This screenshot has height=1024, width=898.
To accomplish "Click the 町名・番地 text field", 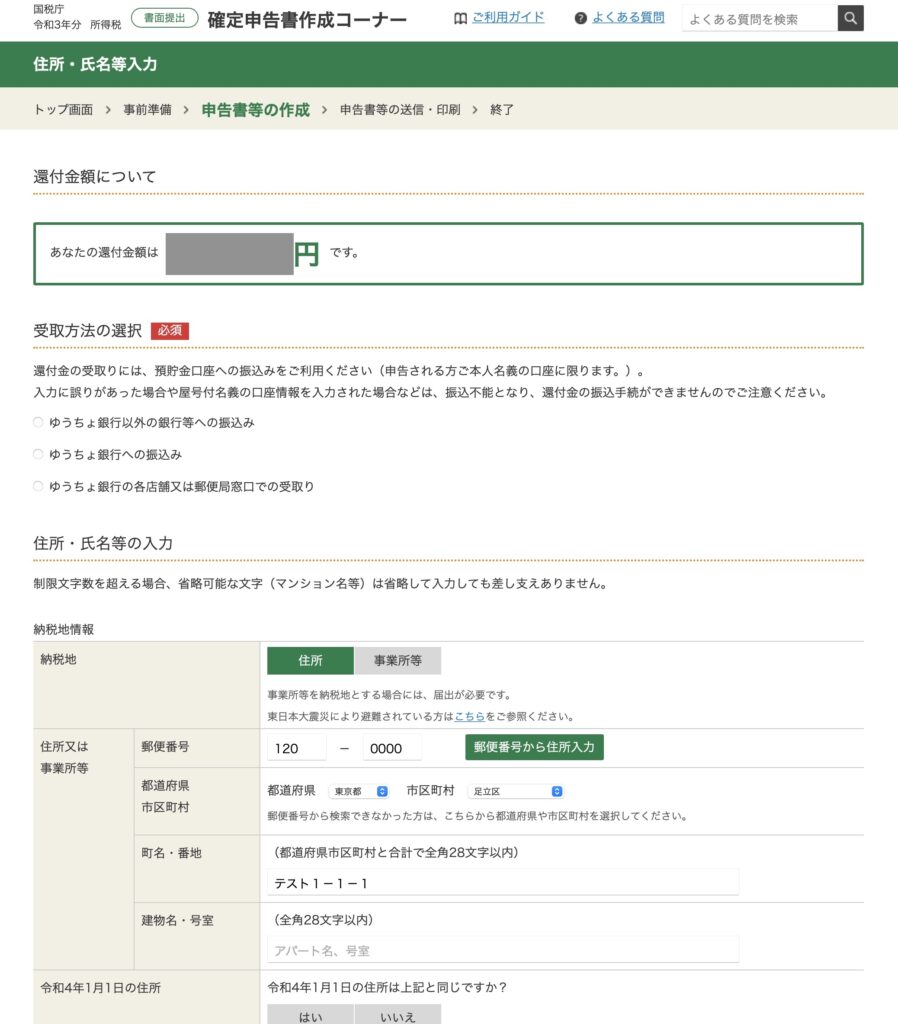I will (x=503, y=883).
